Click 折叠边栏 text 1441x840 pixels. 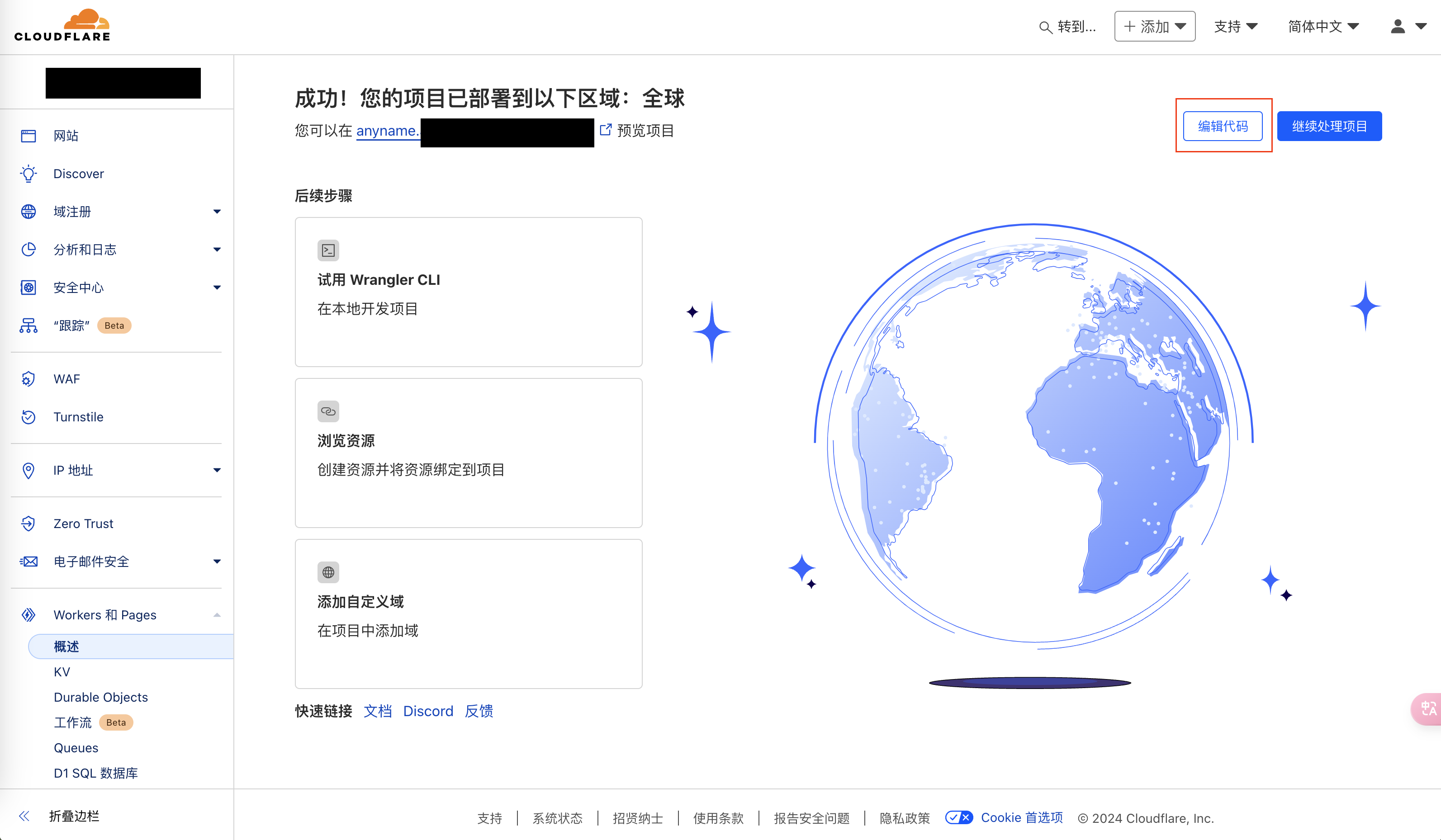coord(74,816)
